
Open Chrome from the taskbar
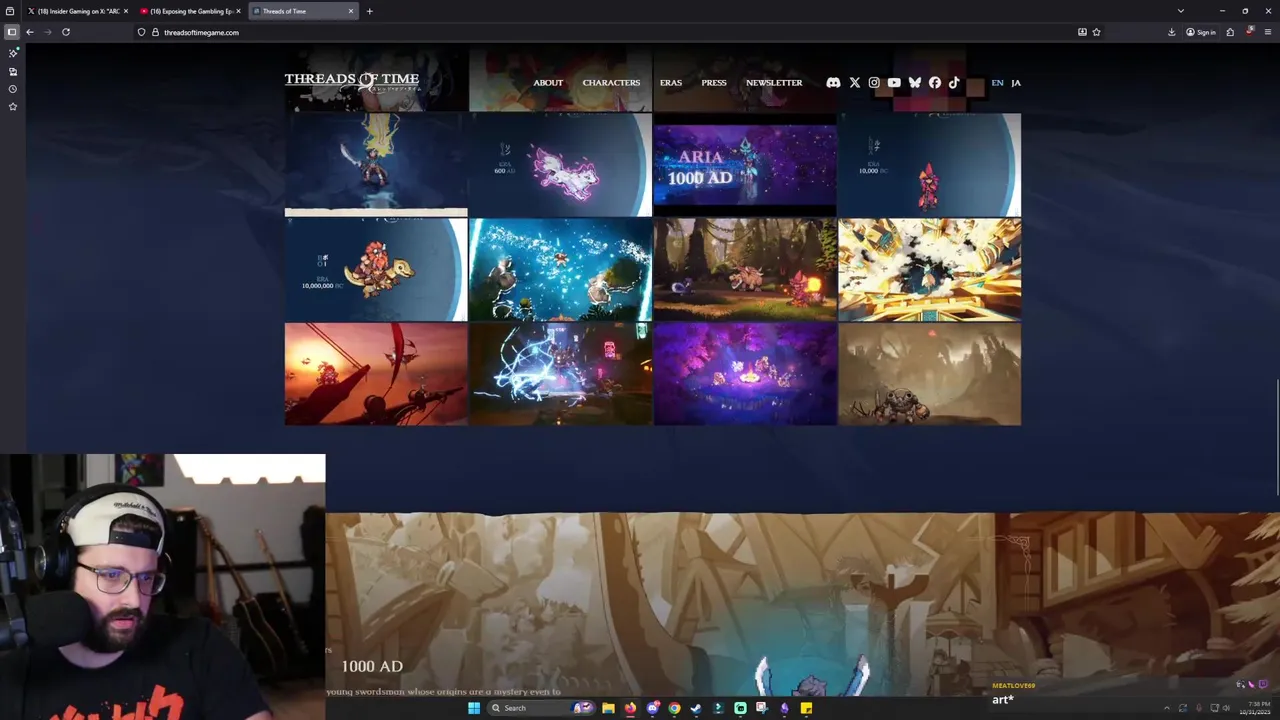[x=674, y=708]
